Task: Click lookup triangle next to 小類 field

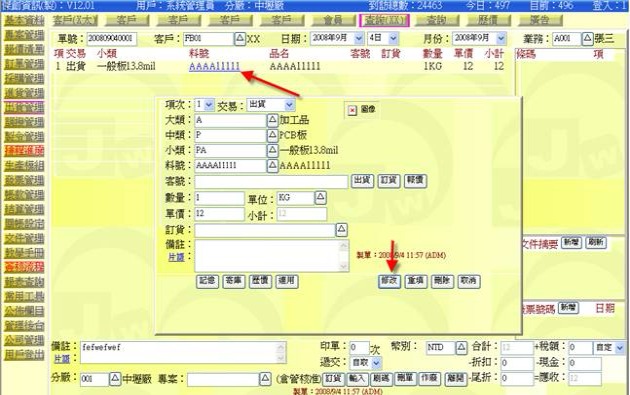Action: [x=272, y=150]
